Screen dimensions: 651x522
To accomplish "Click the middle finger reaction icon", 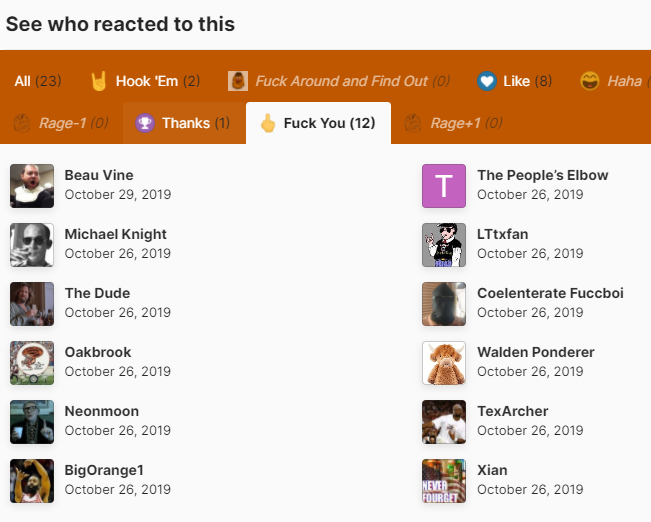I will [267, 123].
